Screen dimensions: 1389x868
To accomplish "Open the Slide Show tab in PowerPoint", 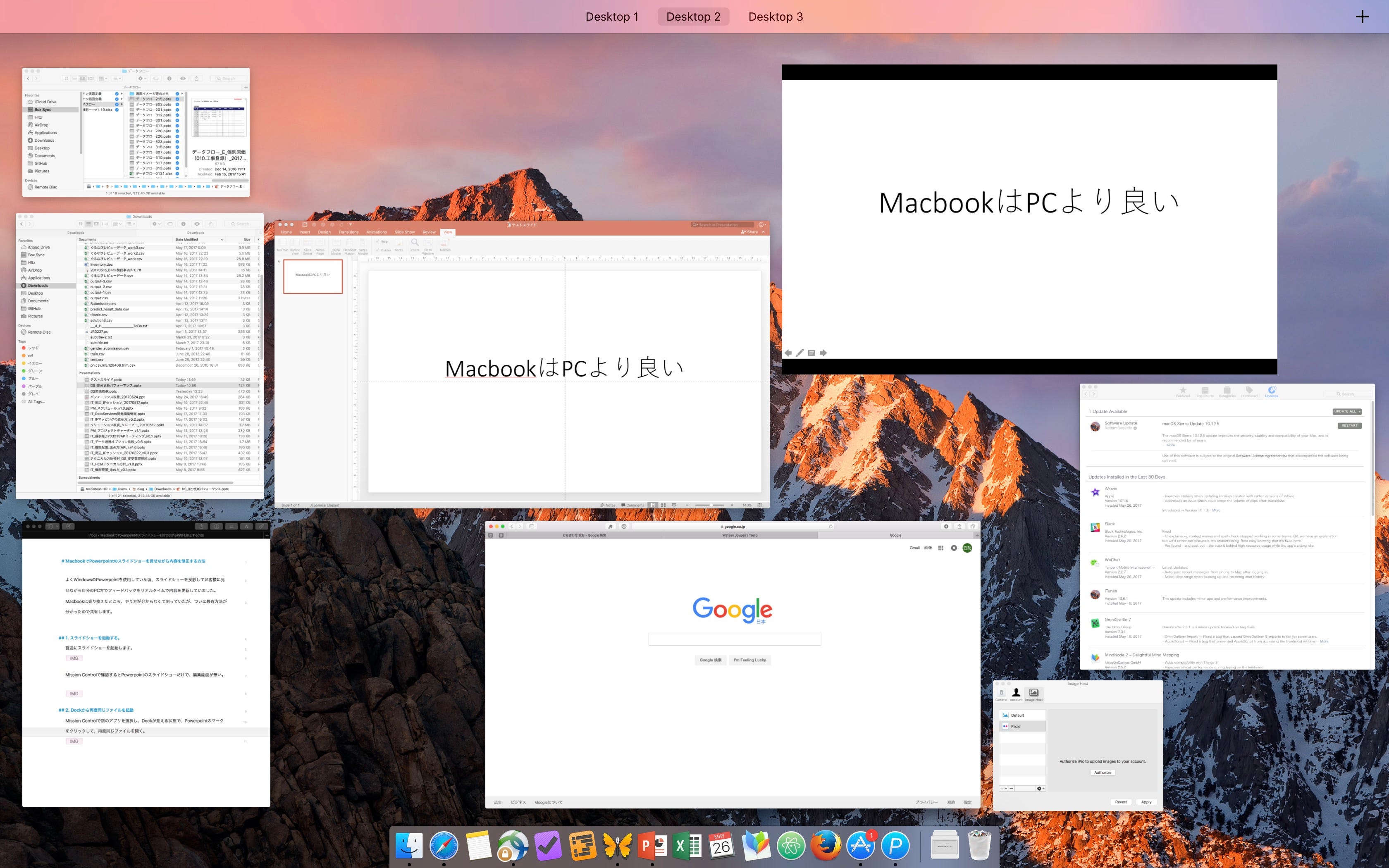I will coord(405,232).
